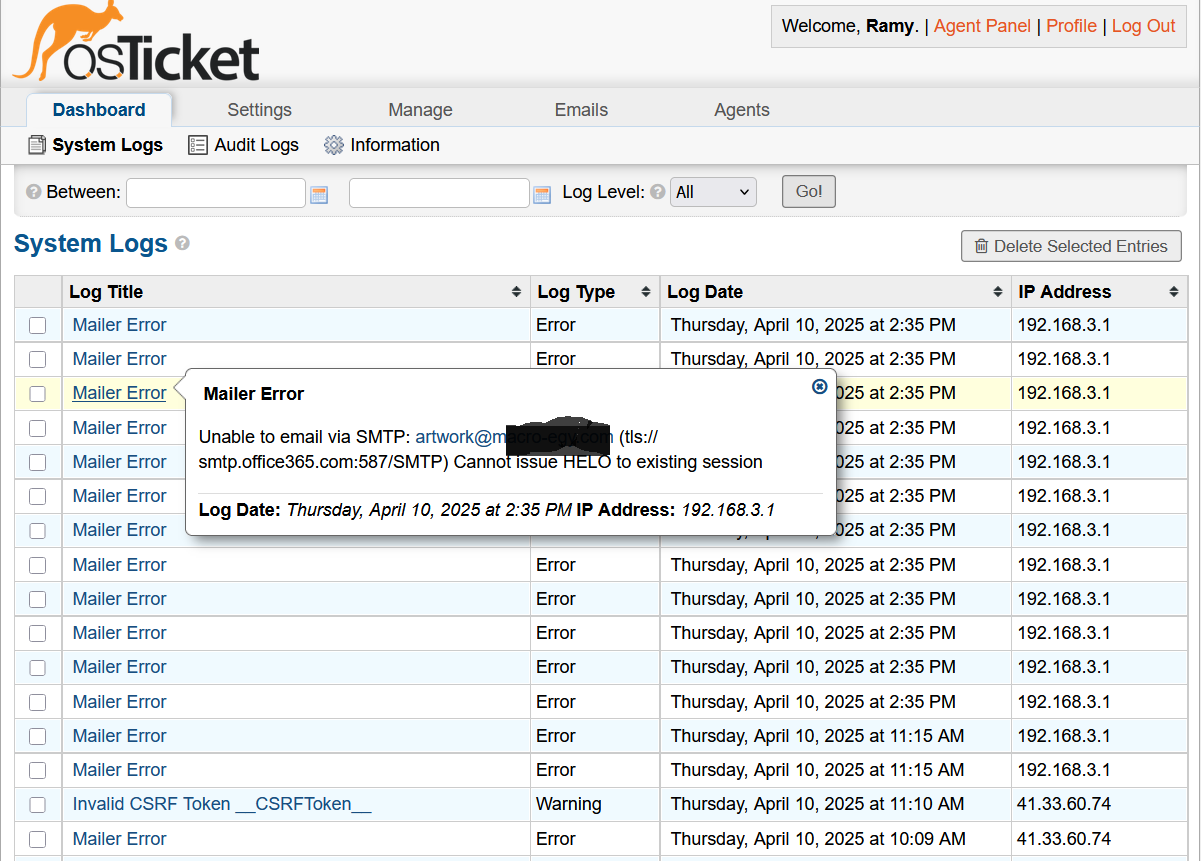Close the Mailer Error popup
Viewport: 1201px width, 861px height.
tap(819, 387)
